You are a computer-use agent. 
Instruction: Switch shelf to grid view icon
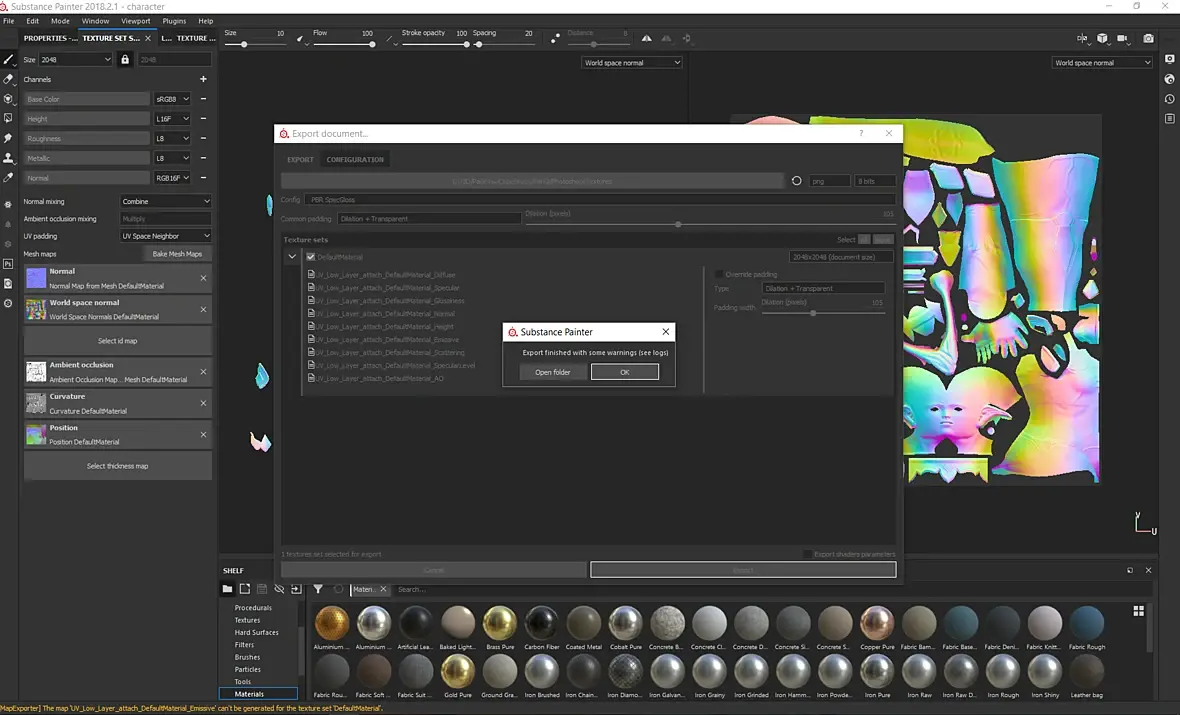pyautogui.click(x=1139, y=611)
